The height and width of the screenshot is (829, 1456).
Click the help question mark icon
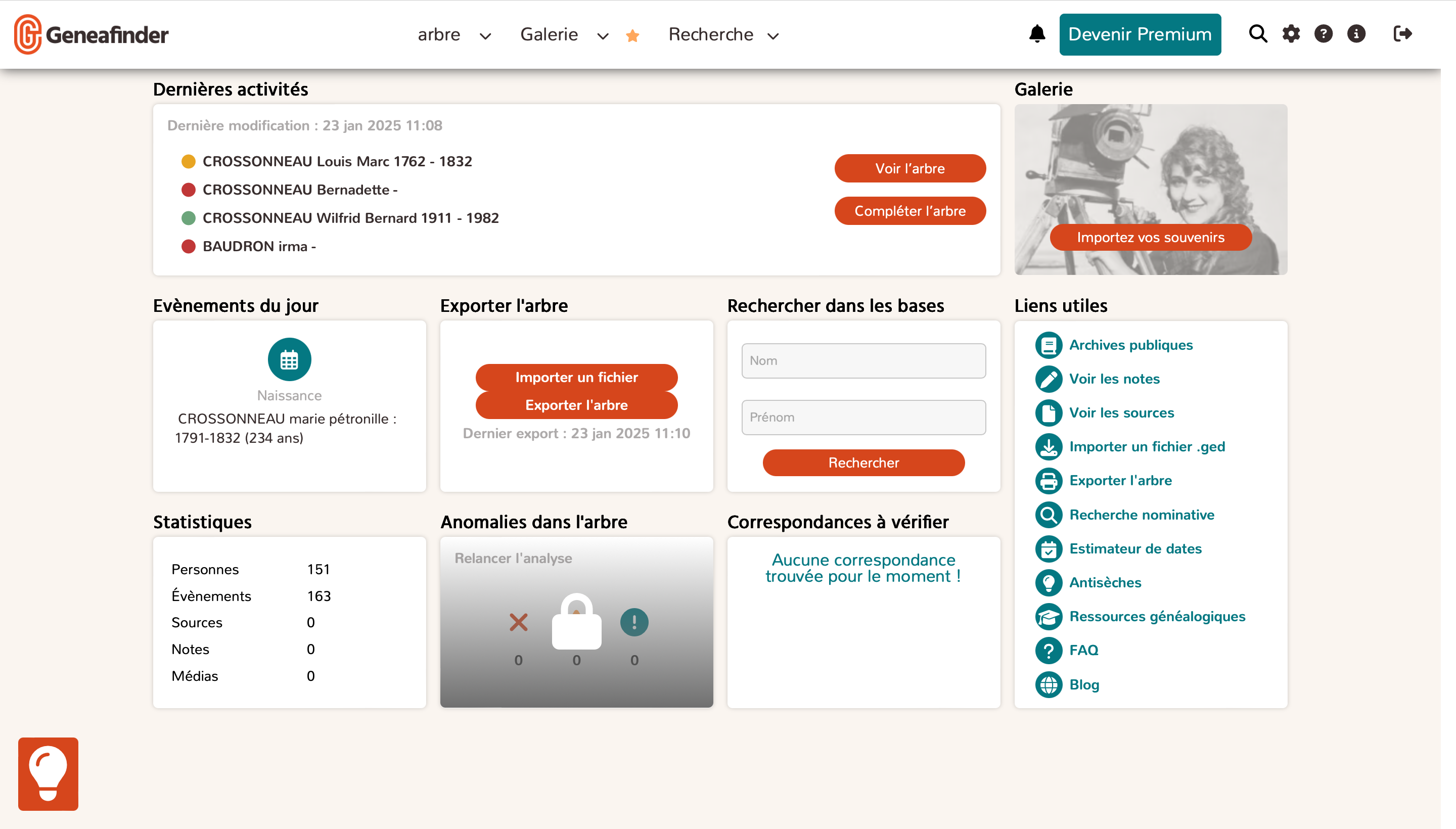pyautogui.click(x=1323, y=34)
